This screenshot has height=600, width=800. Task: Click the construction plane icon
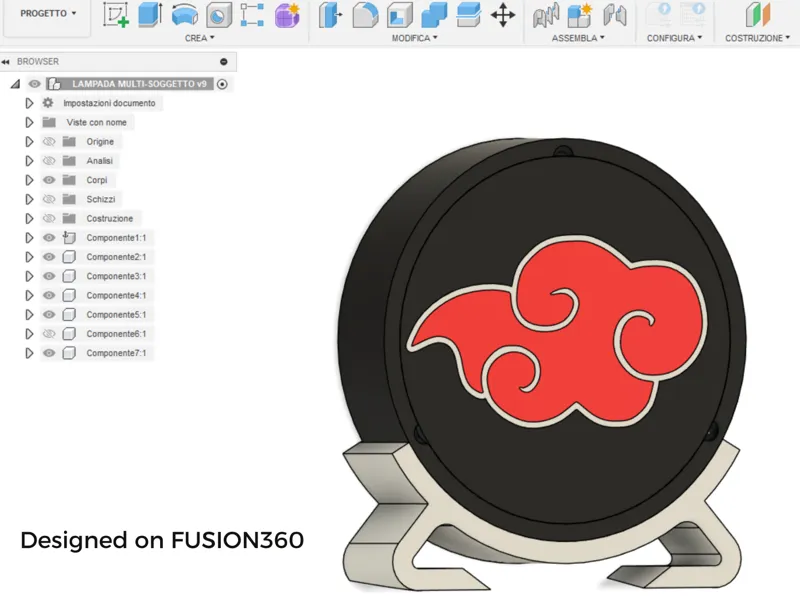coord(758,14)
